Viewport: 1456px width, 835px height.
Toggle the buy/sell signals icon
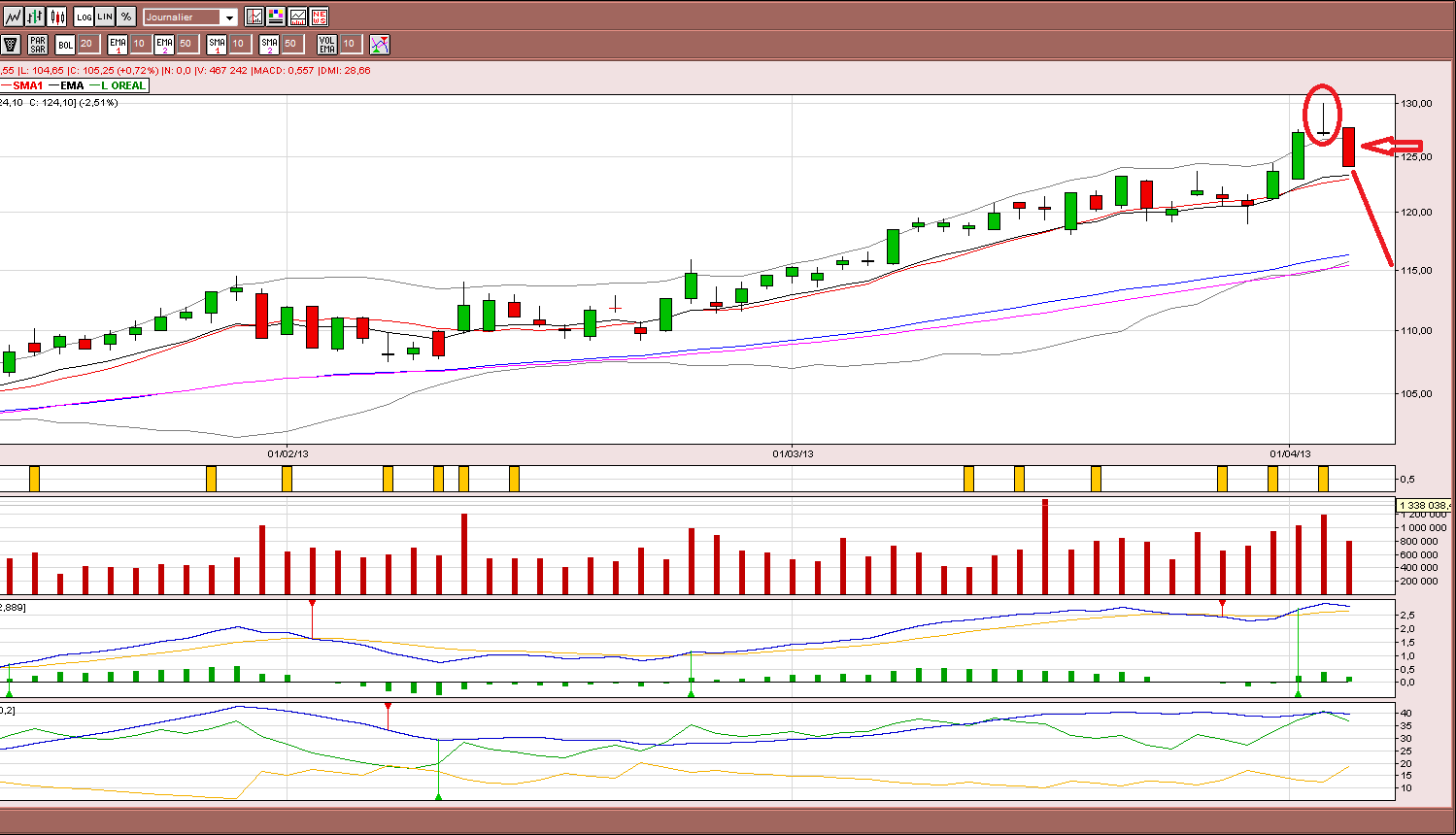(x=380, y=45)
